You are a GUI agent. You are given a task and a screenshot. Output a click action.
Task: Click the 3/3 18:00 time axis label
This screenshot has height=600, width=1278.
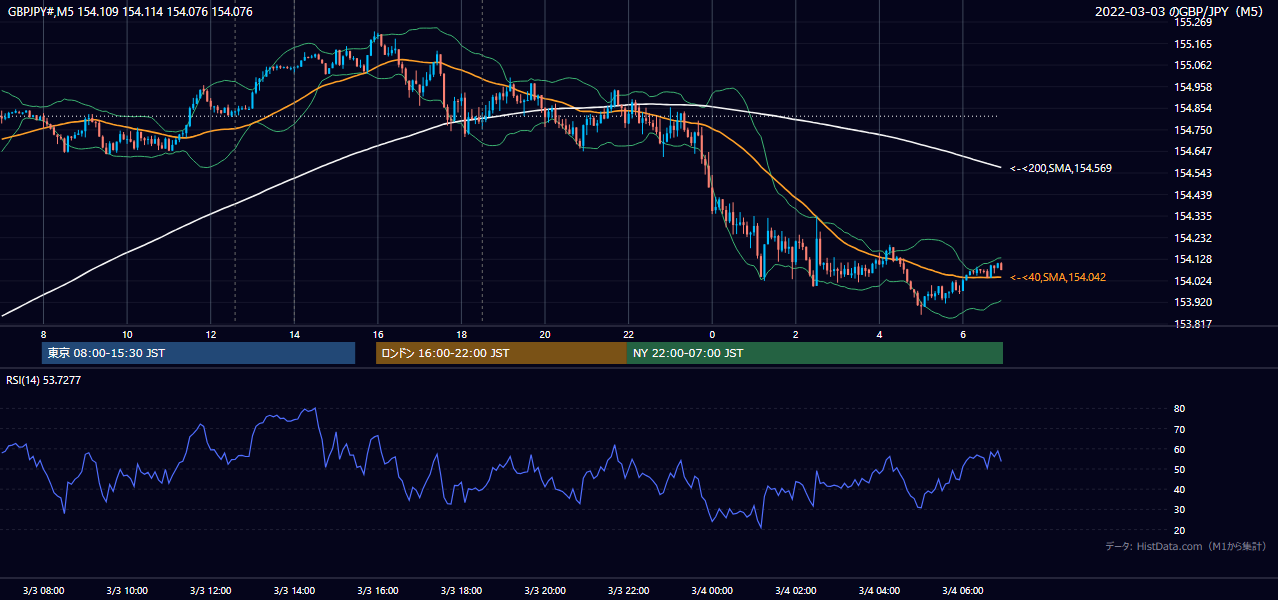coord(461,590)
